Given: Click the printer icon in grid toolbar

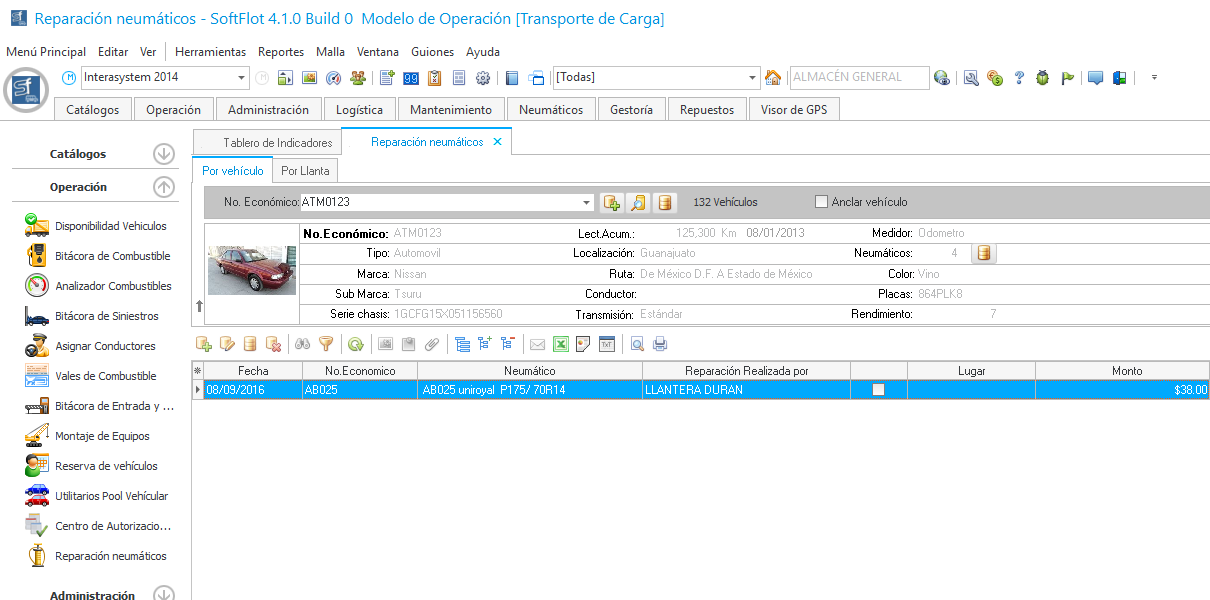Looking at the screenshot, I should coord(660,344).
